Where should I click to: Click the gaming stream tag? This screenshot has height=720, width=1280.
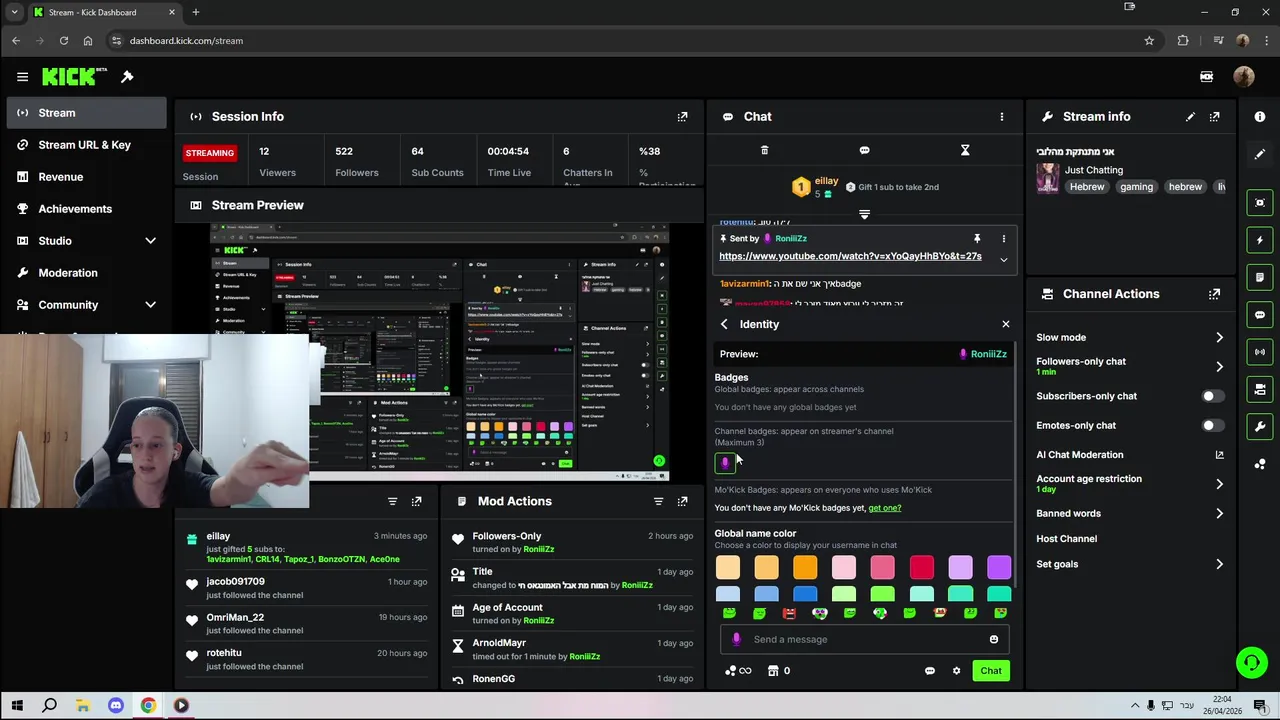coord(1136,187)
